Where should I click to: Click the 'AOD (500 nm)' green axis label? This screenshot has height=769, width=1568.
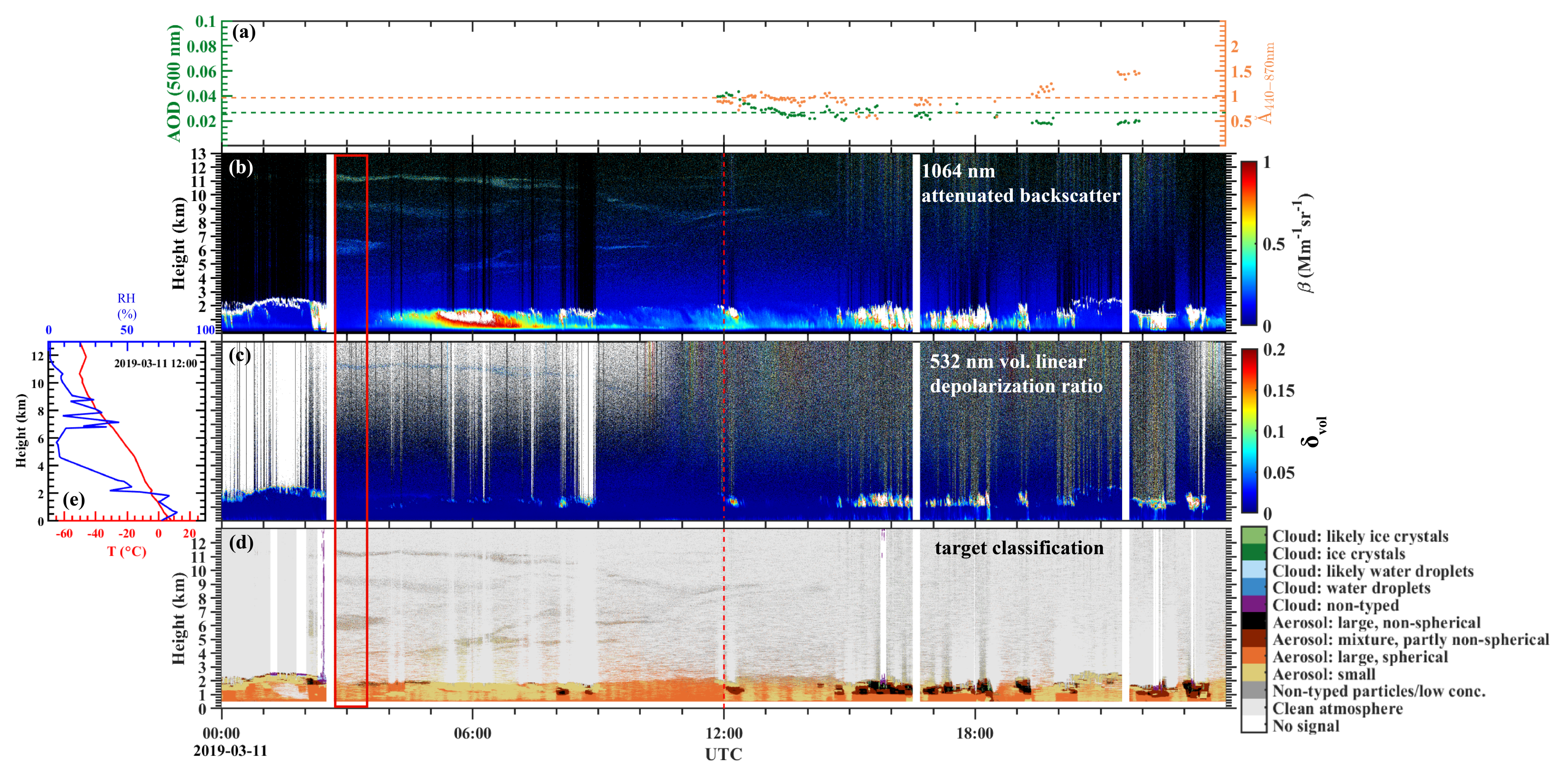(x=175, y=83)
